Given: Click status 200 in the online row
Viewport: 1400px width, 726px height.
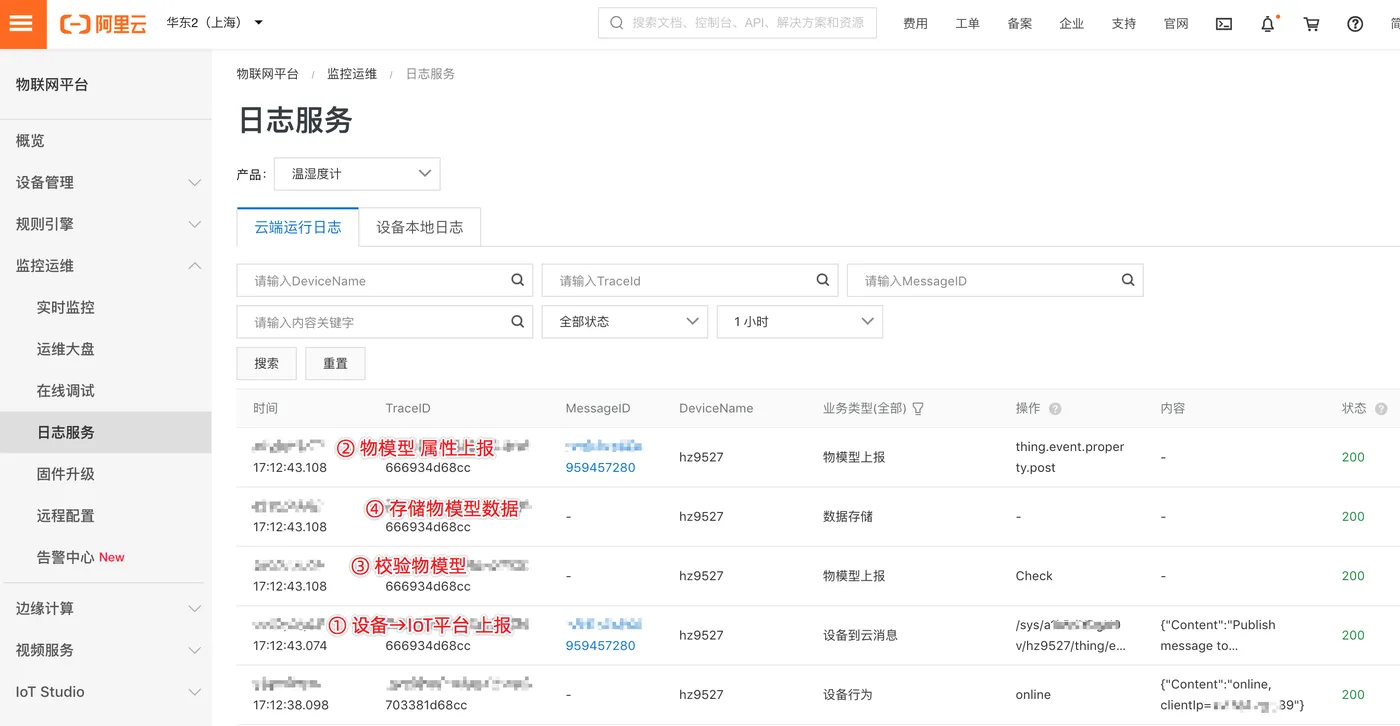Looking at the screenshot, I should pyautogui.click(x=1353, y=694).
